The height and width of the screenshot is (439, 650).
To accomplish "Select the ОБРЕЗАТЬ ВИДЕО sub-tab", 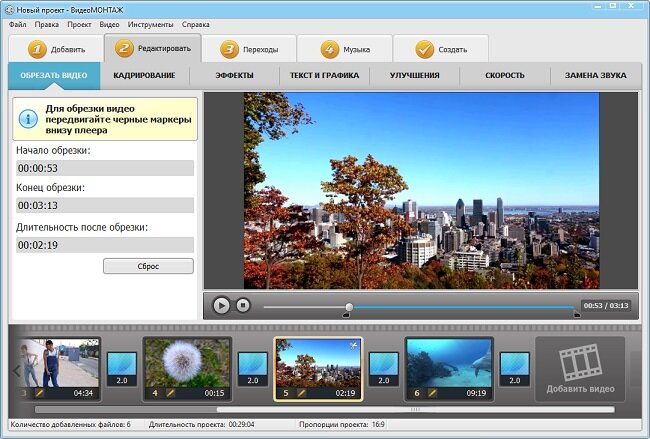I will pos(54,75).
